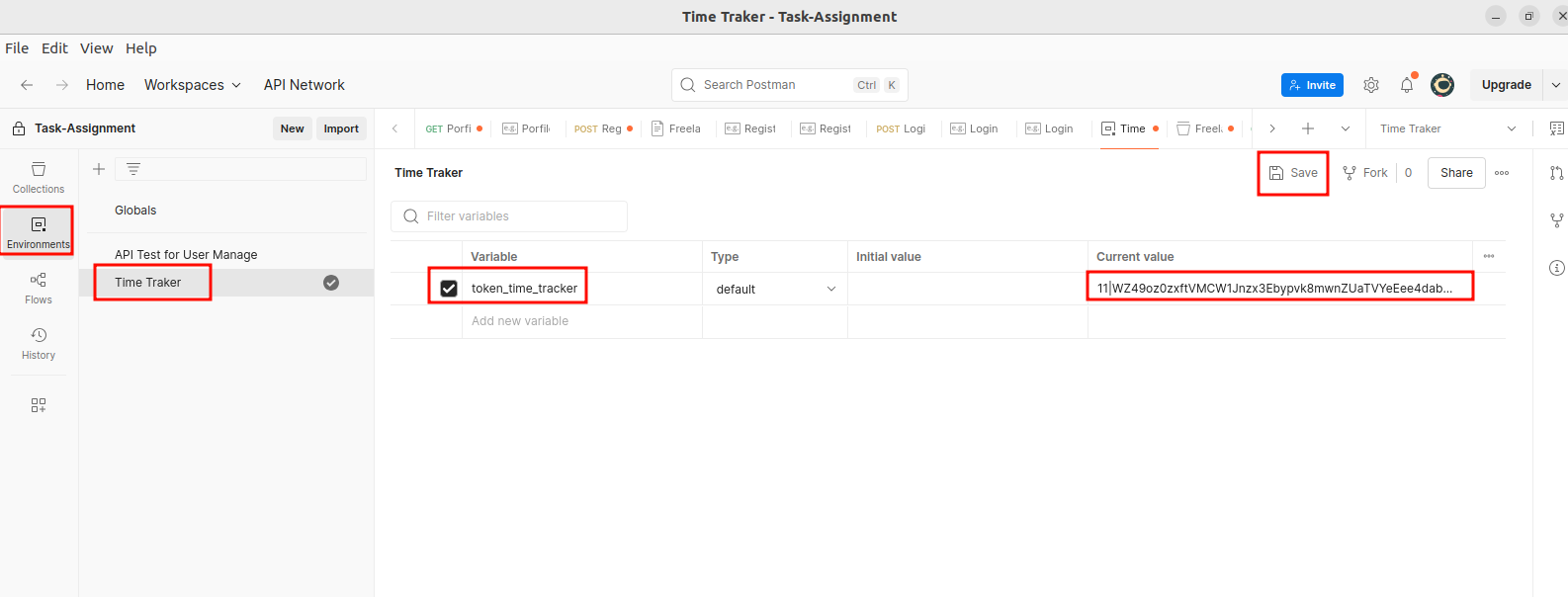The width and height of the screenshot is (1568, 597).
Task: Switch to the Freela tab
Action: click(x=676, y=128)
